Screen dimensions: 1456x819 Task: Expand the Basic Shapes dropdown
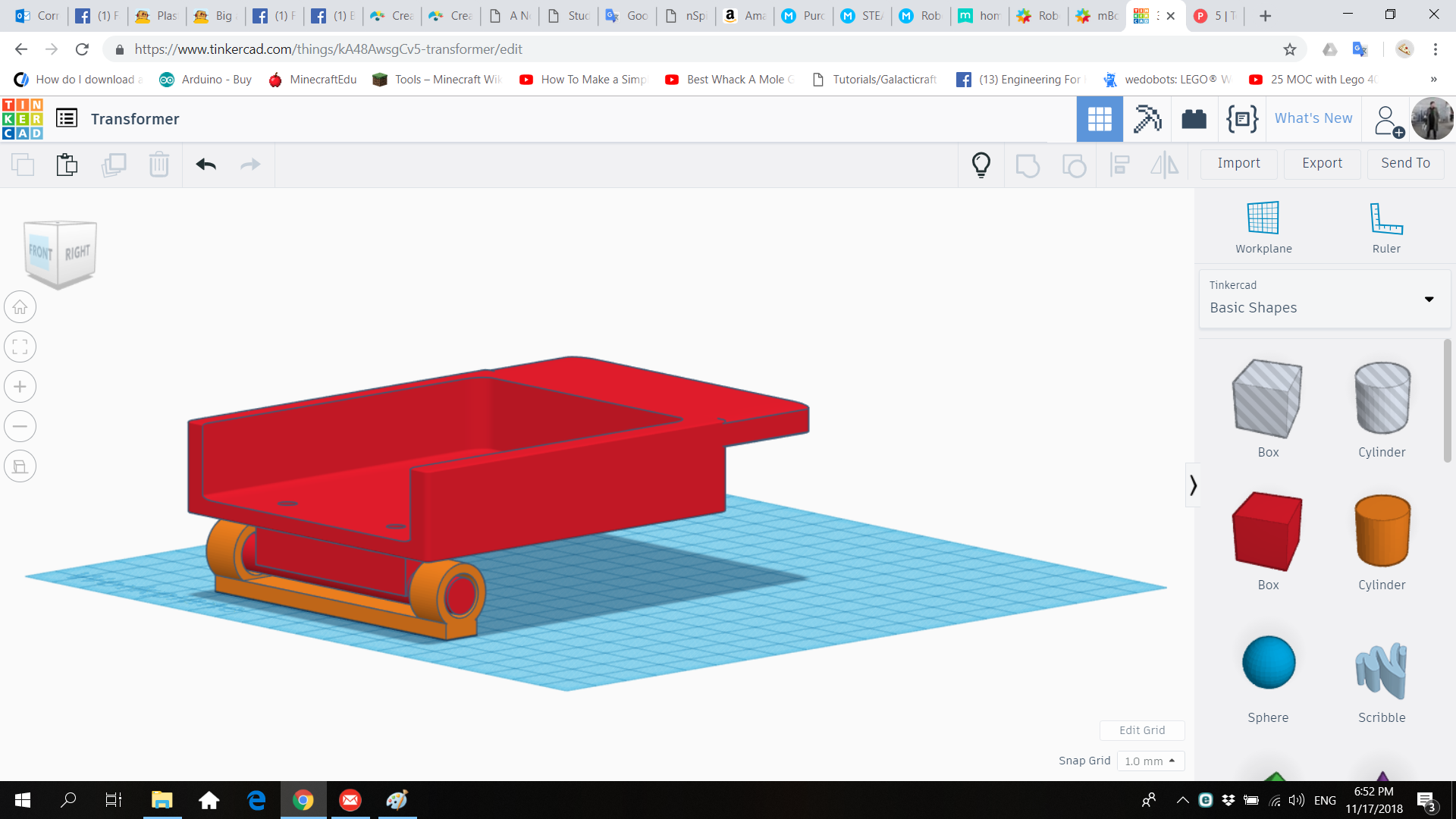coord(1429,299)
